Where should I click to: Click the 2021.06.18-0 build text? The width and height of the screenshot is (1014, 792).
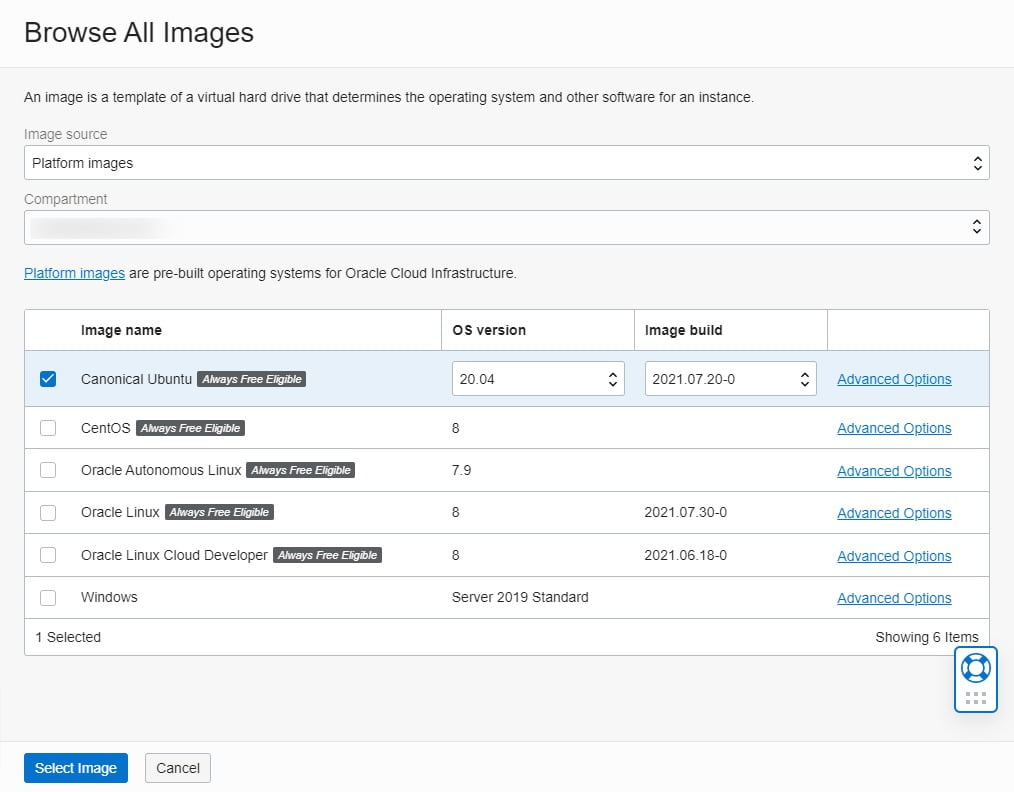(685, 555)
